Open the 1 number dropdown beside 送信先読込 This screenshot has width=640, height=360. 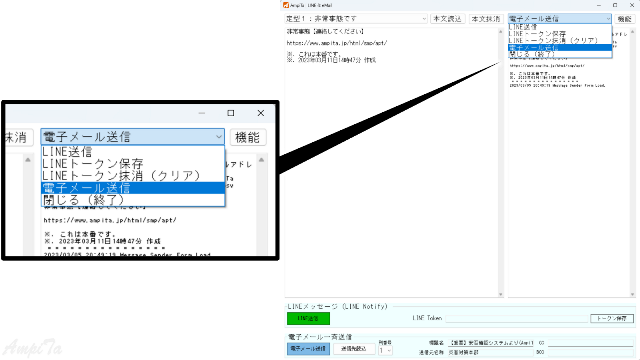pyautogui.click(x=385, y=351)
